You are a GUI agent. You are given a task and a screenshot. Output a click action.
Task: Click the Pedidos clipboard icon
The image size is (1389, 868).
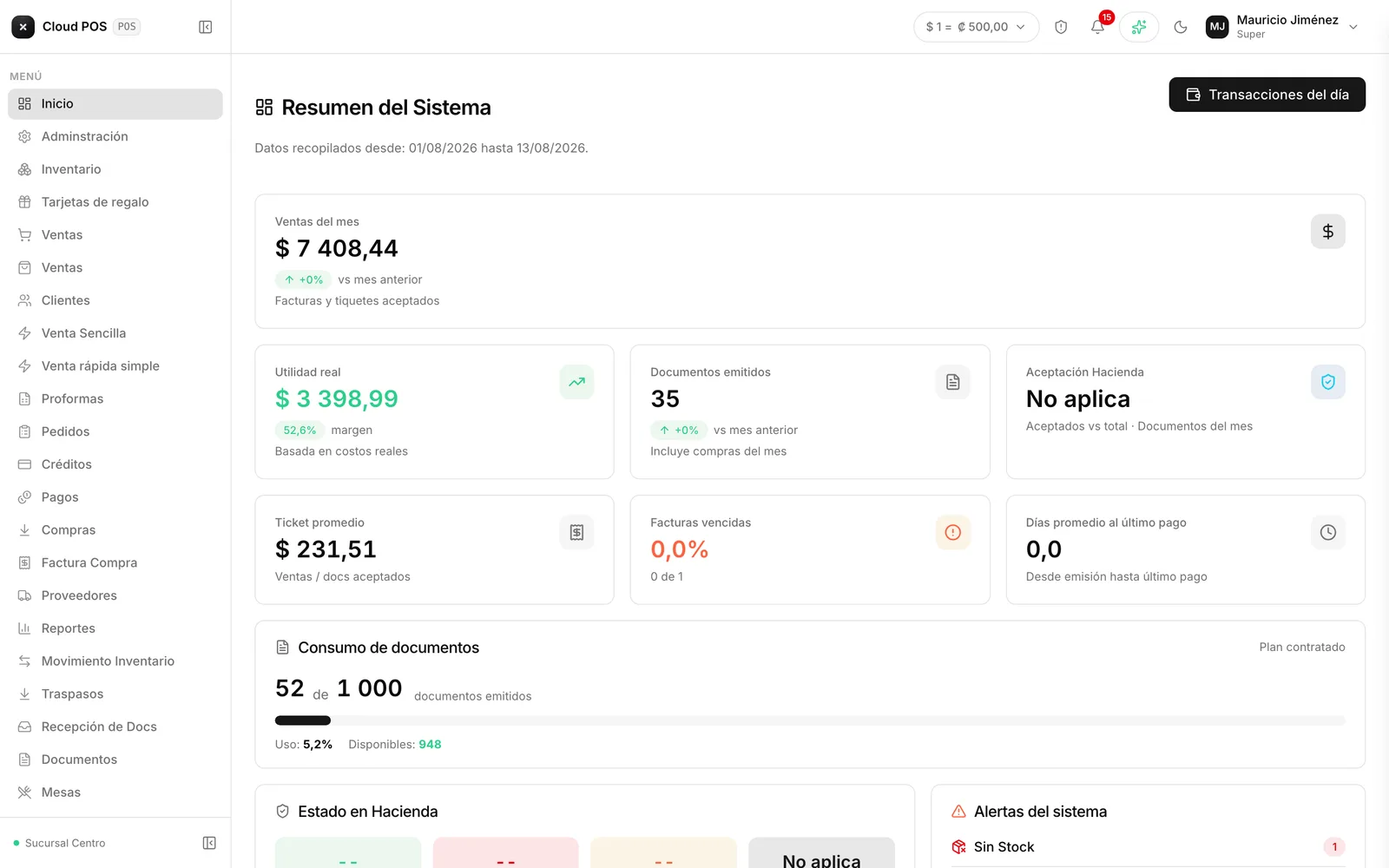tap(24, 432)
